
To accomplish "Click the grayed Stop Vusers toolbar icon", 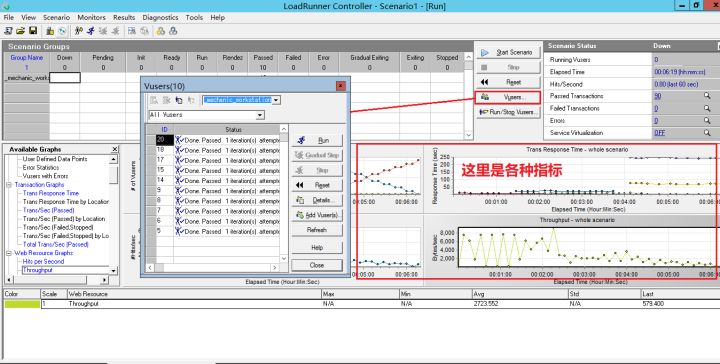I will coord(115,31).
